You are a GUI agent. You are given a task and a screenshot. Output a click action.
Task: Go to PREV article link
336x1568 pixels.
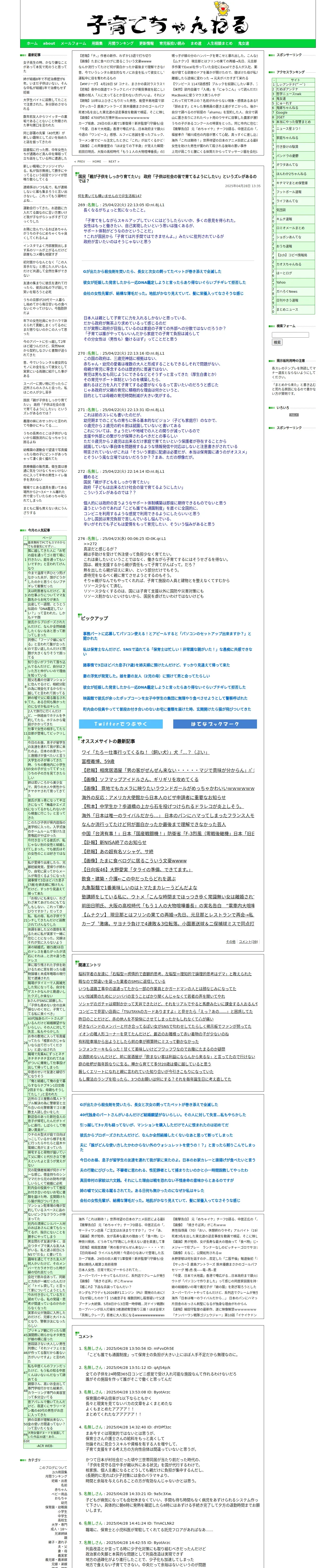tap(80, 162)
